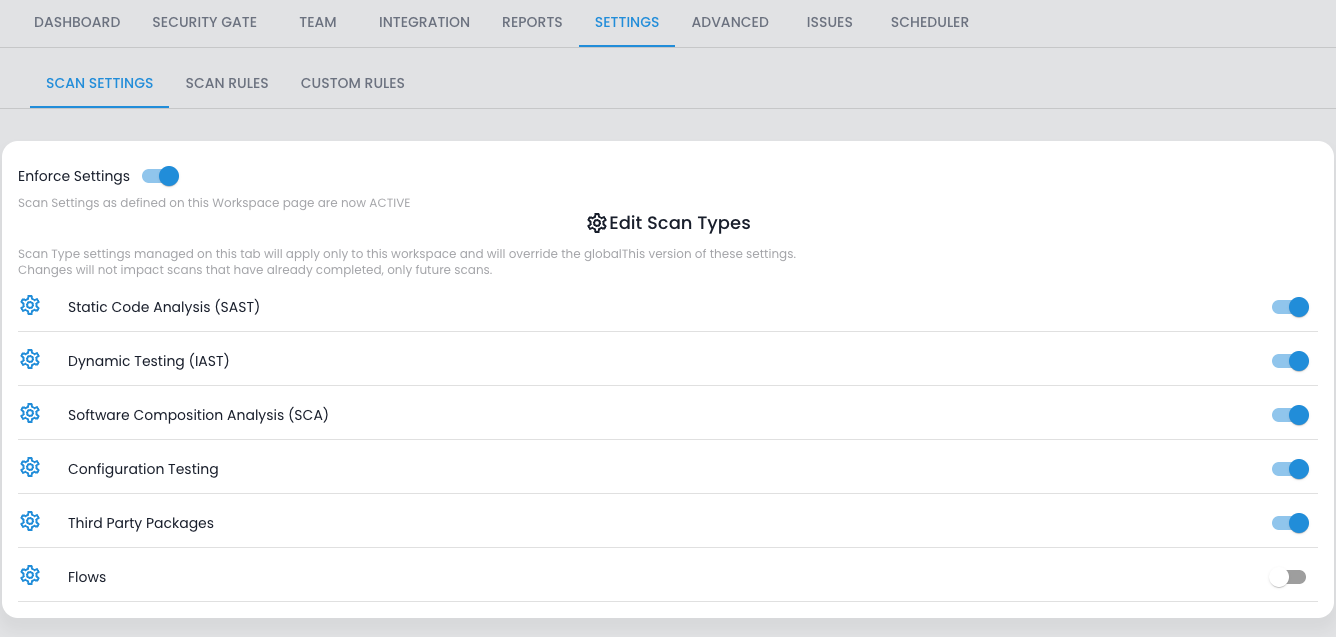Click the Third Party Packages gear icon
The height and width of the screenshot is (637, 1336).
click(30, 521)
